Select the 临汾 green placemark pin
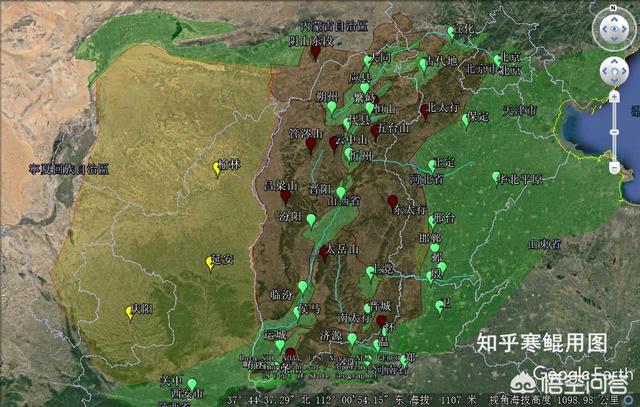640x407 pixels. pos(303,287)
